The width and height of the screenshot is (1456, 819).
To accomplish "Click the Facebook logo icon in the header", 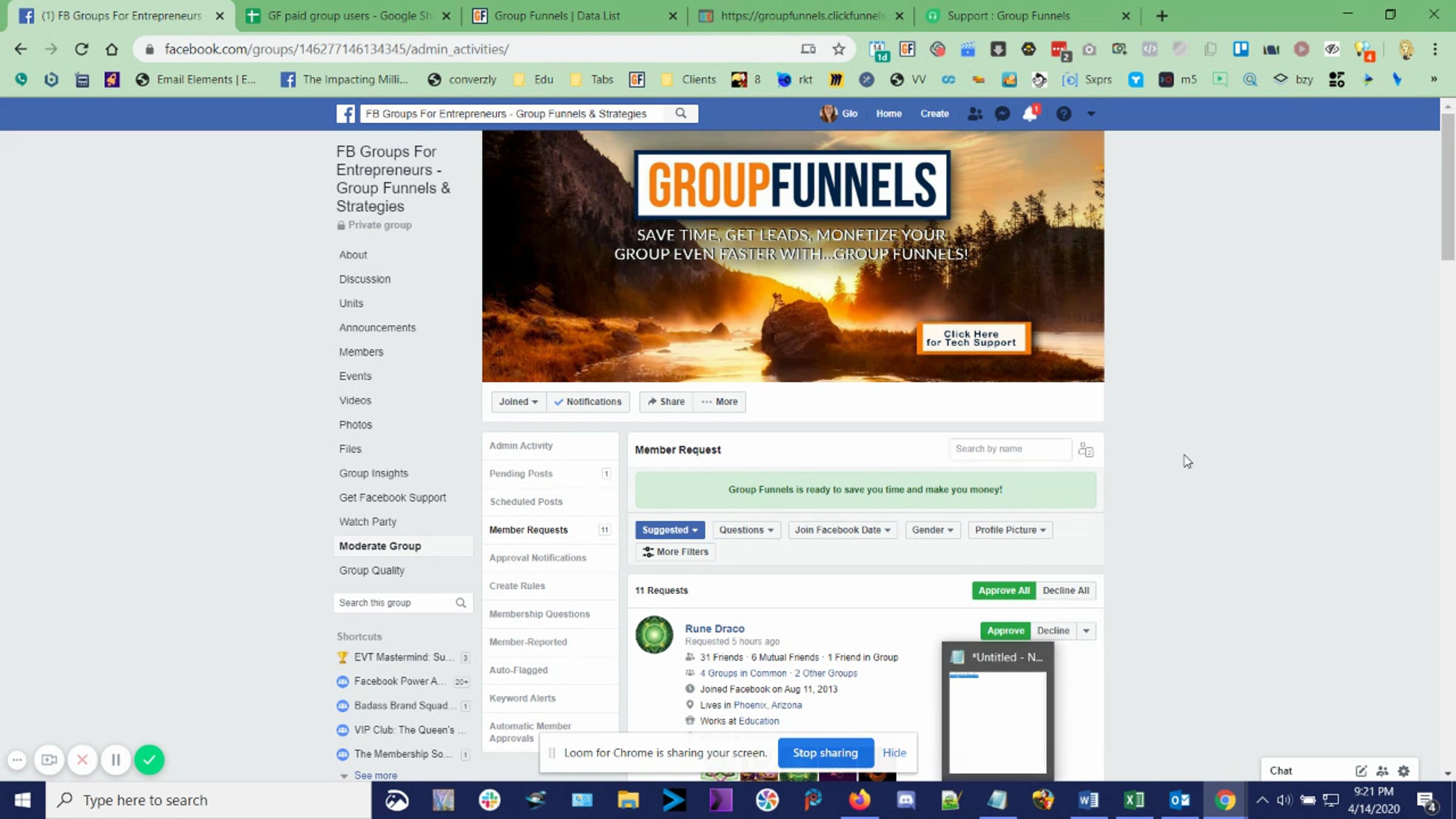I will (346, 113).
